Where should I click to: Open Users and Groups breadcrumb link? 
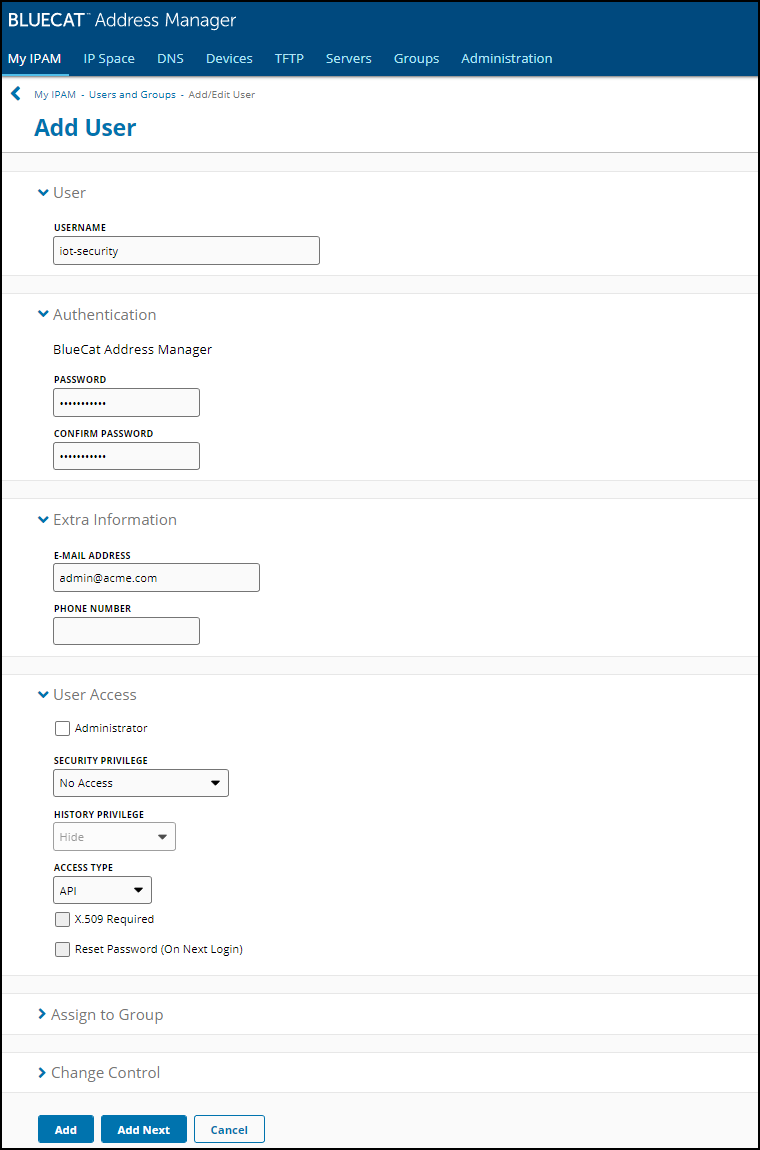pos(132,95)
